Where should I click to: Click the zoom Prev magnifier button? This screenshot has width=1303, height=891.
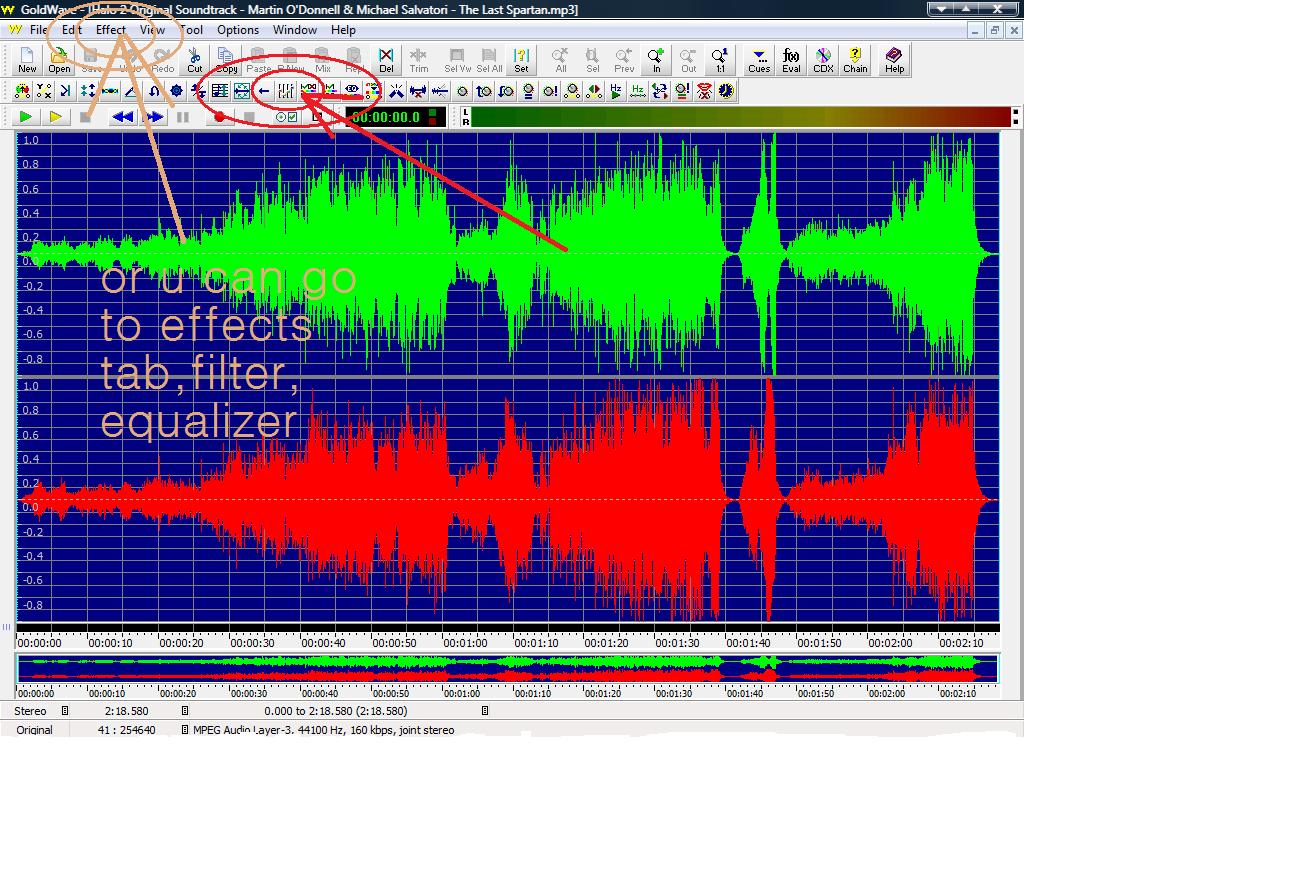coord(624,61)
